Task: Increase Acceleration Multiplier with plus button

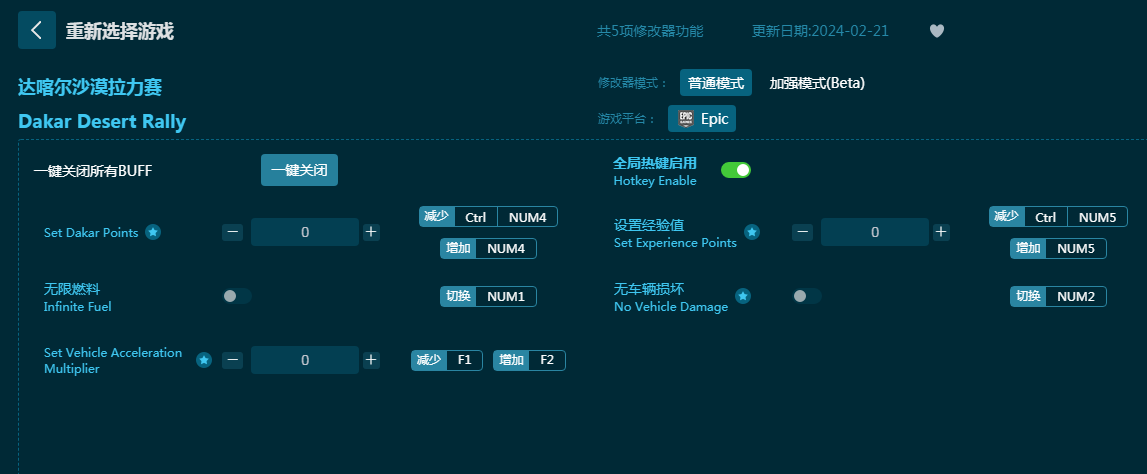Action: (371, 360)
